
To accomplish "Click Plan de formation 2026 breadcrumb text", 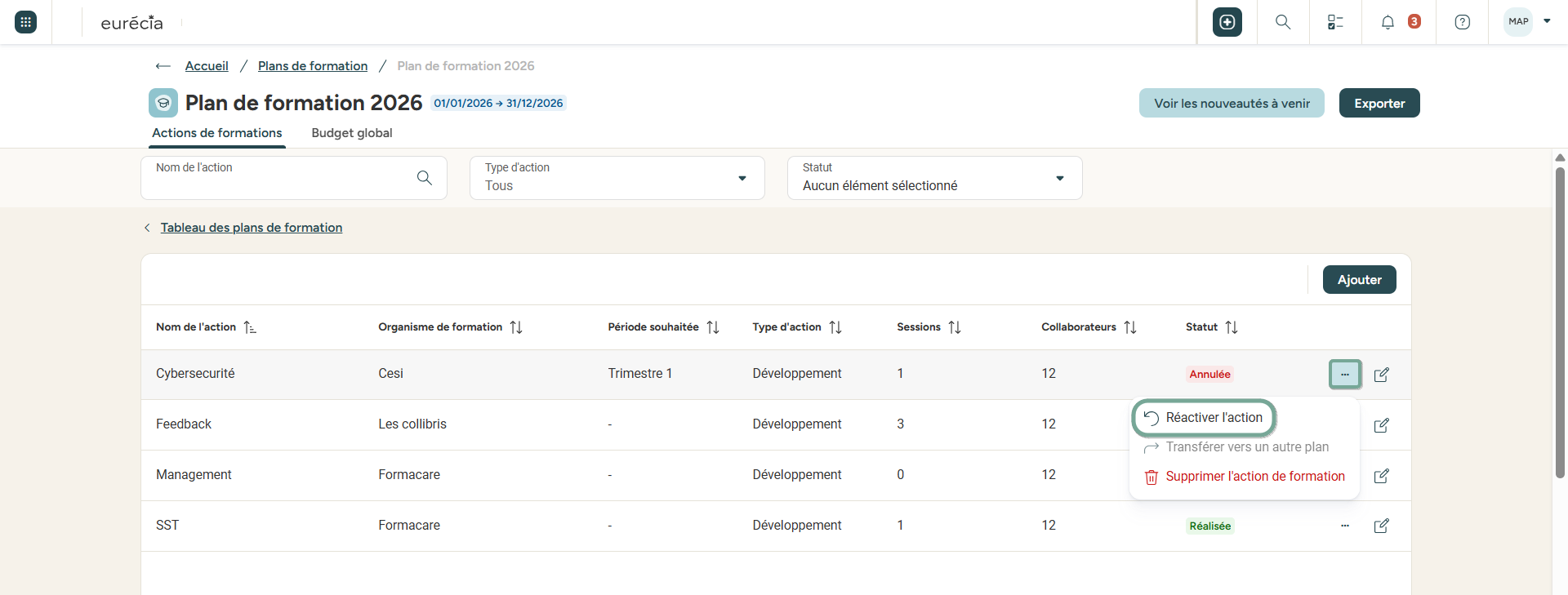I will coord(465,66).
